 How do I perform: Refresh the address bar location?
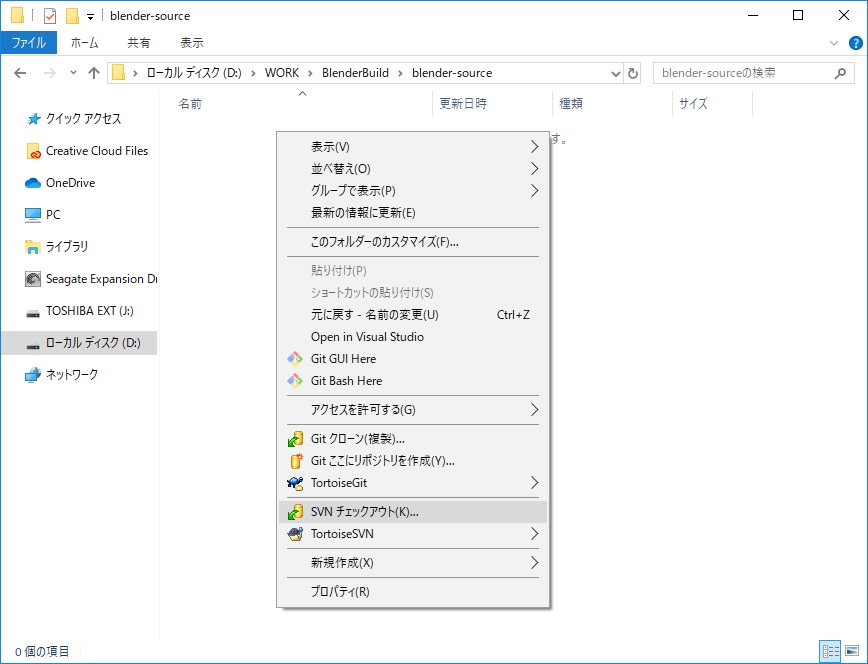click(632, 73)
